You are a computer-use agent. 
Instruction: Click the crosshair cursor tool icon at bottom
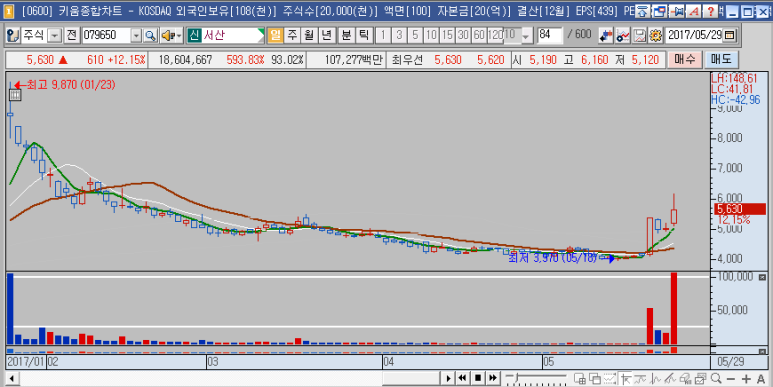pos(626,379)
